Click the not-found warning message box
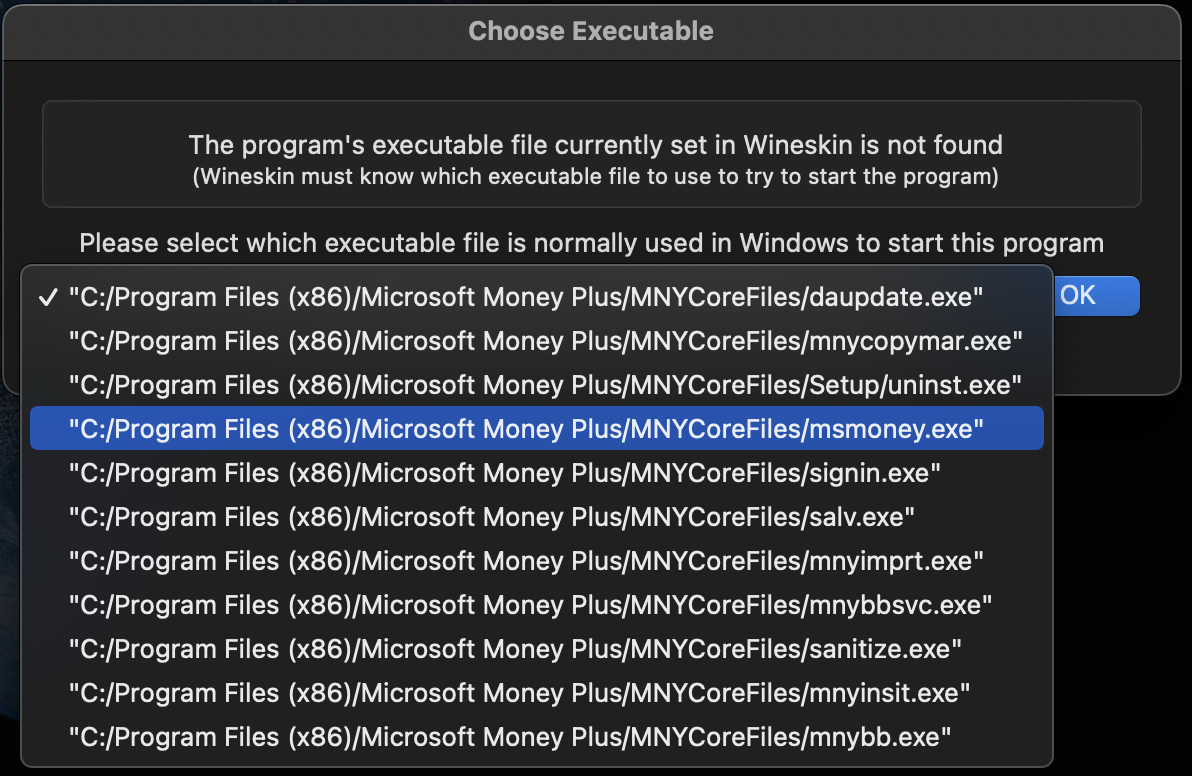1192x776 pixels. 591,154
